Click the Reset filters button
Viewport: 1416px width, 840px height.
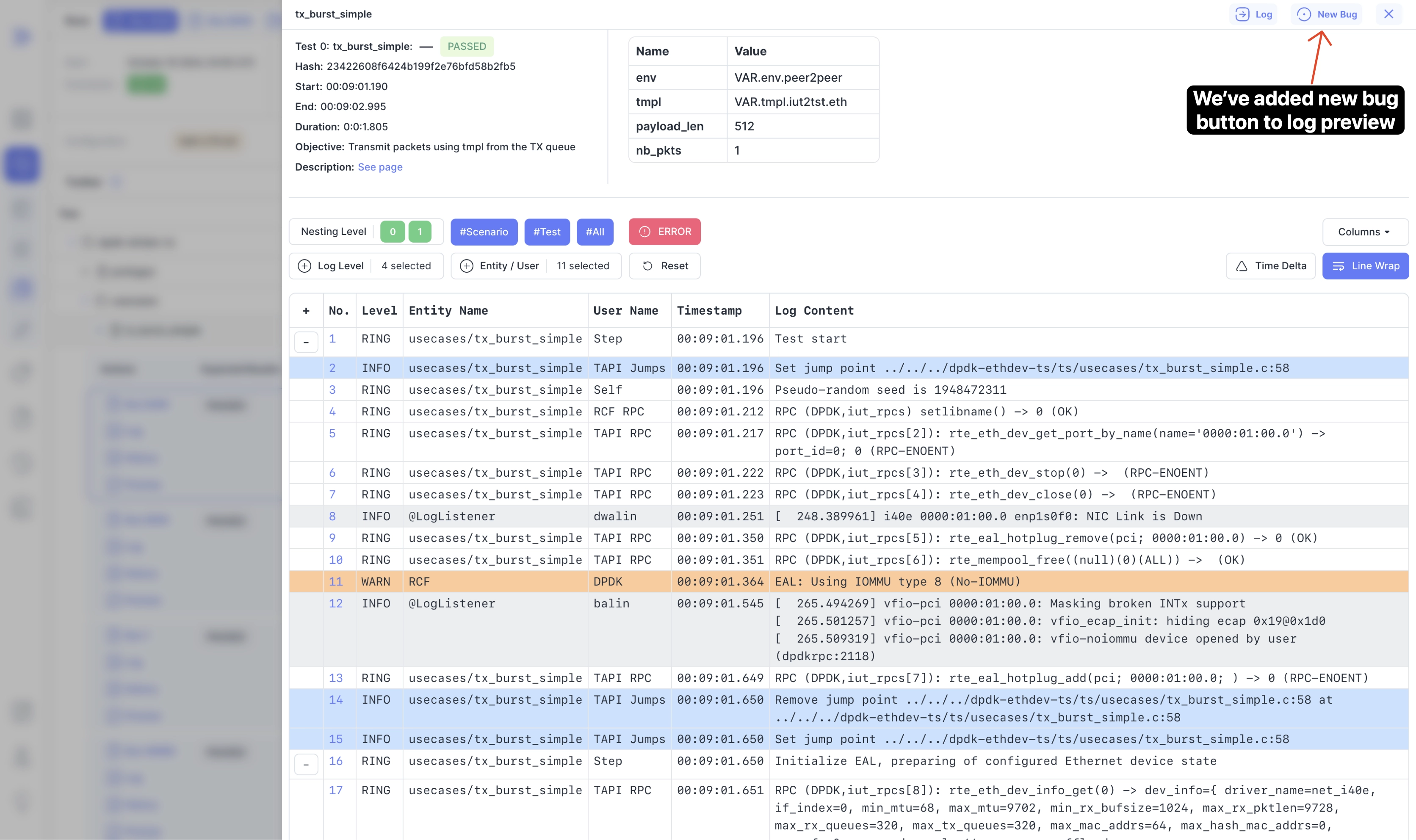coord(665,266)
